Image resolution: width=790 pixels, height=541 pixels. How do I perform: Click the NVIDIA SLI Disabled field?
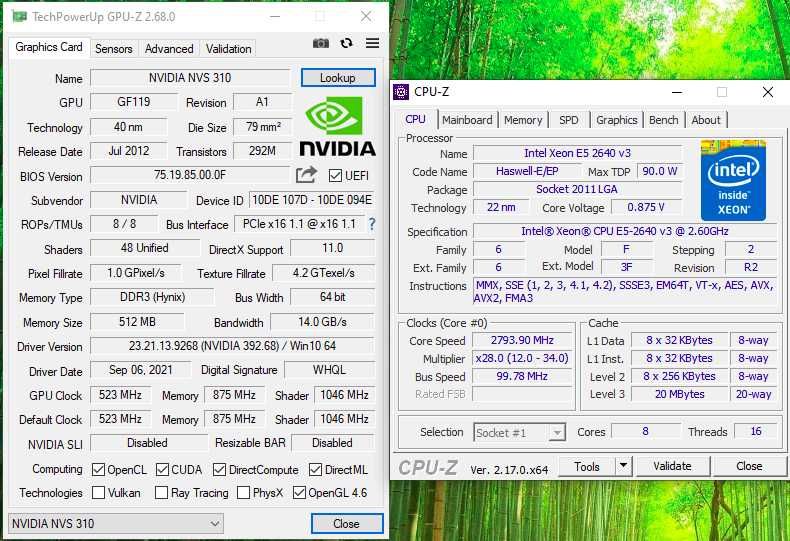[148, 443]
